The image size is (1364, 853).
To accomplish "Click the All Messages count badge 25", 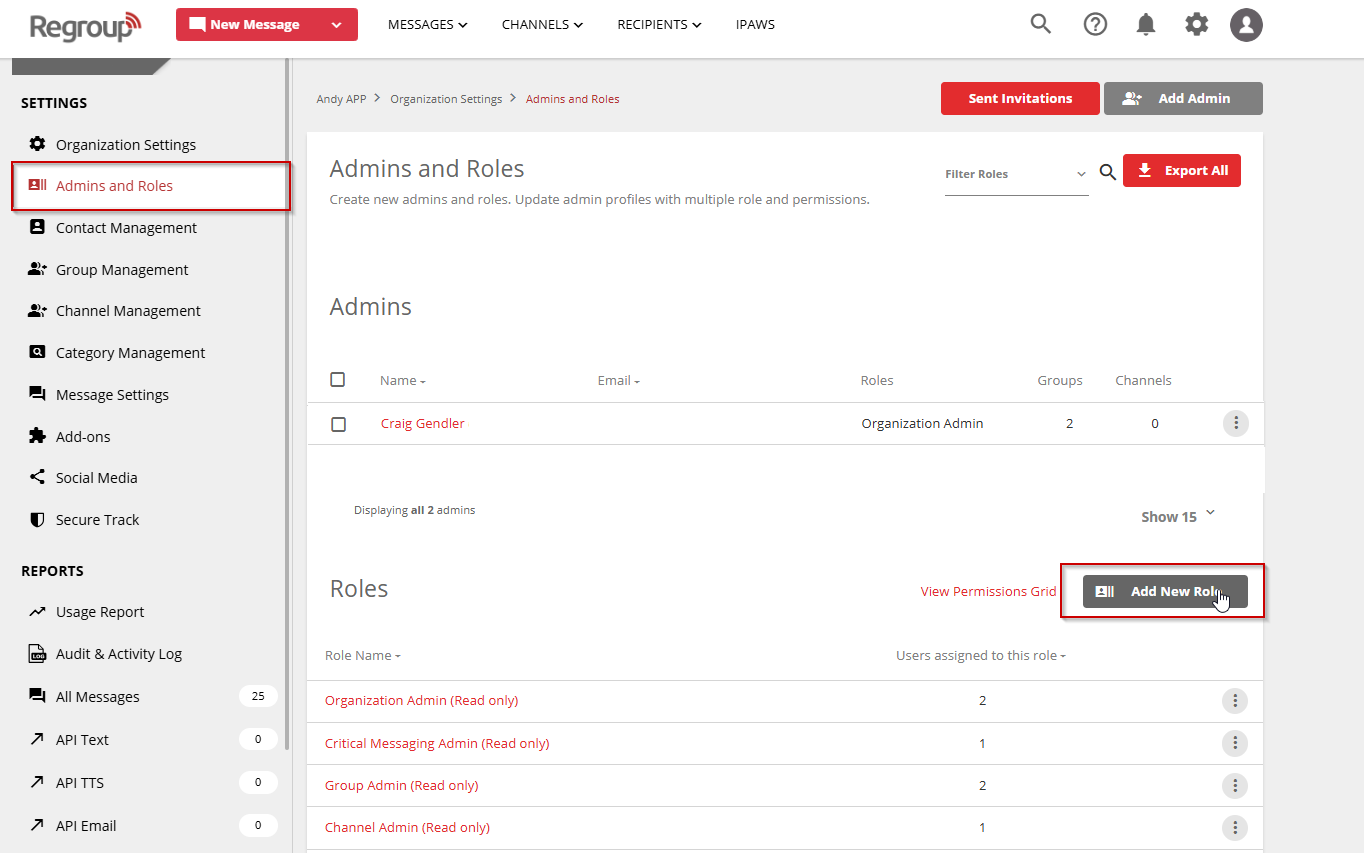I will [x=258, y=696].
